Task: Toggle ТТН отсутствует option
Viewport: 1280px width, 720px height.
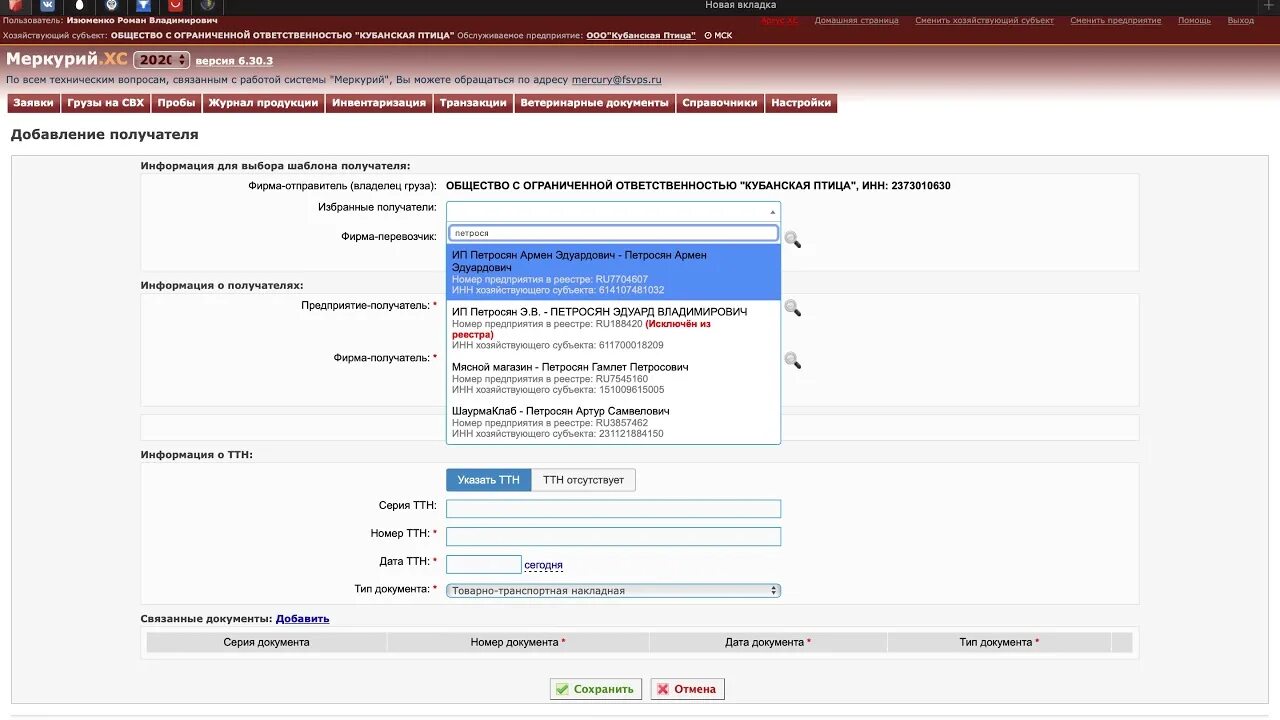Action: [583, 480]
